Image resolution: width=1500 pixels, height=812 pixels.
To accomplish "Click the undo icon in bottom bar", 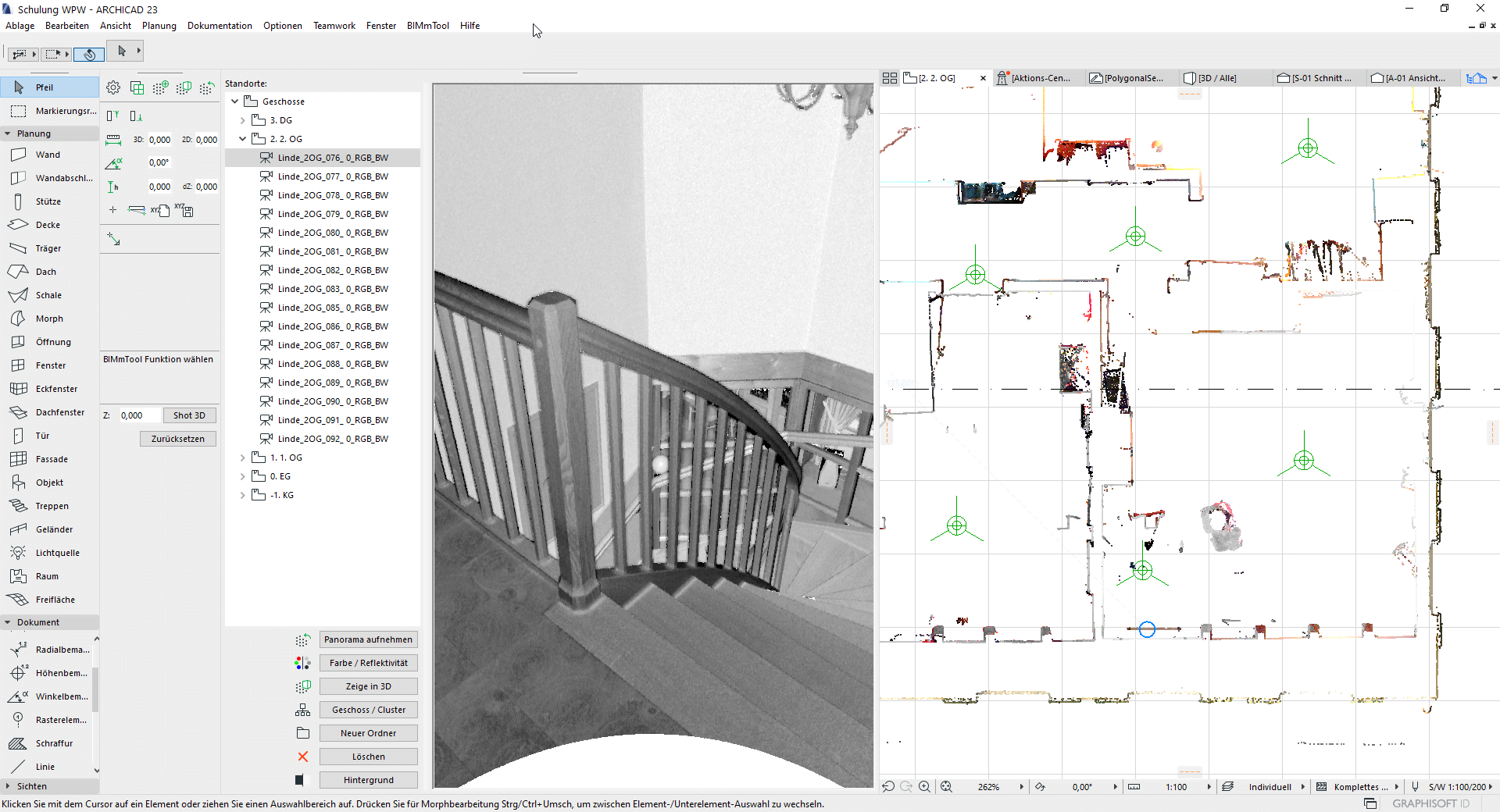I will 888,787.
